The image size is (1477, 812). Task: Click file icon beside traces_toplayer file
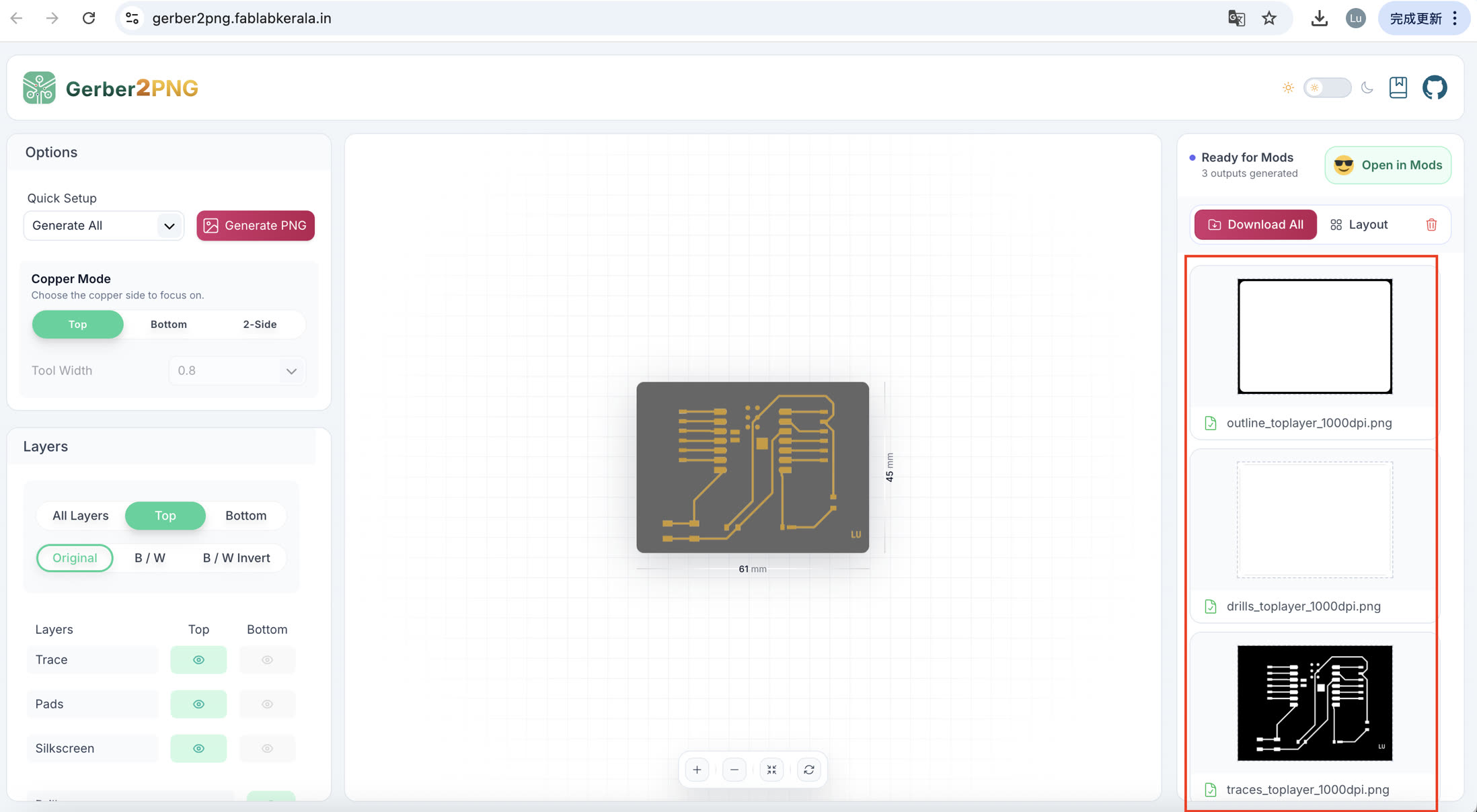(1211, 790)
